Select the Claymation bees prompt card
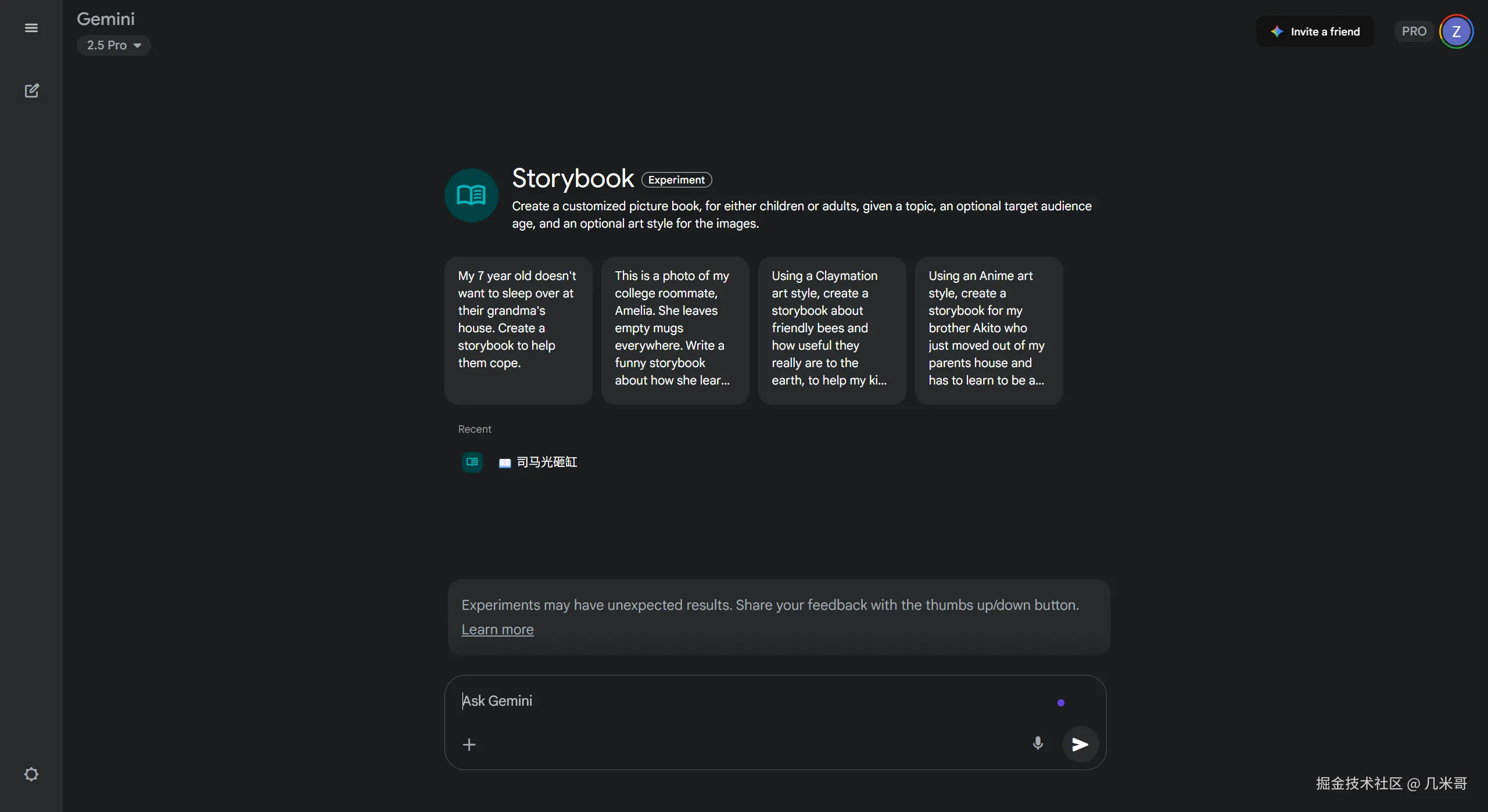The width and height of the screenshot is (1488, 812). 831,330
